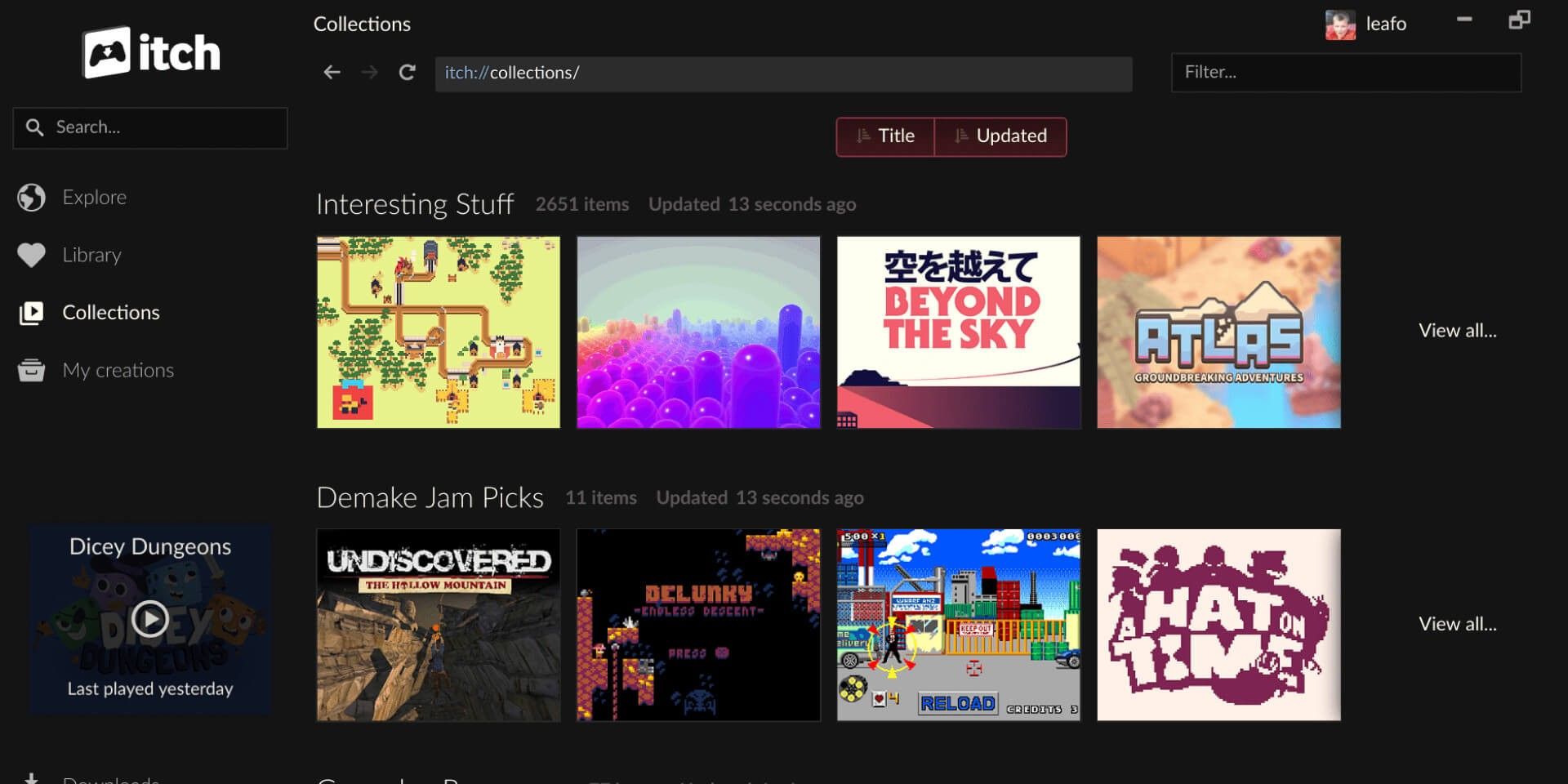
Task: Minimize the itch window
Action: click(1464, 19)
